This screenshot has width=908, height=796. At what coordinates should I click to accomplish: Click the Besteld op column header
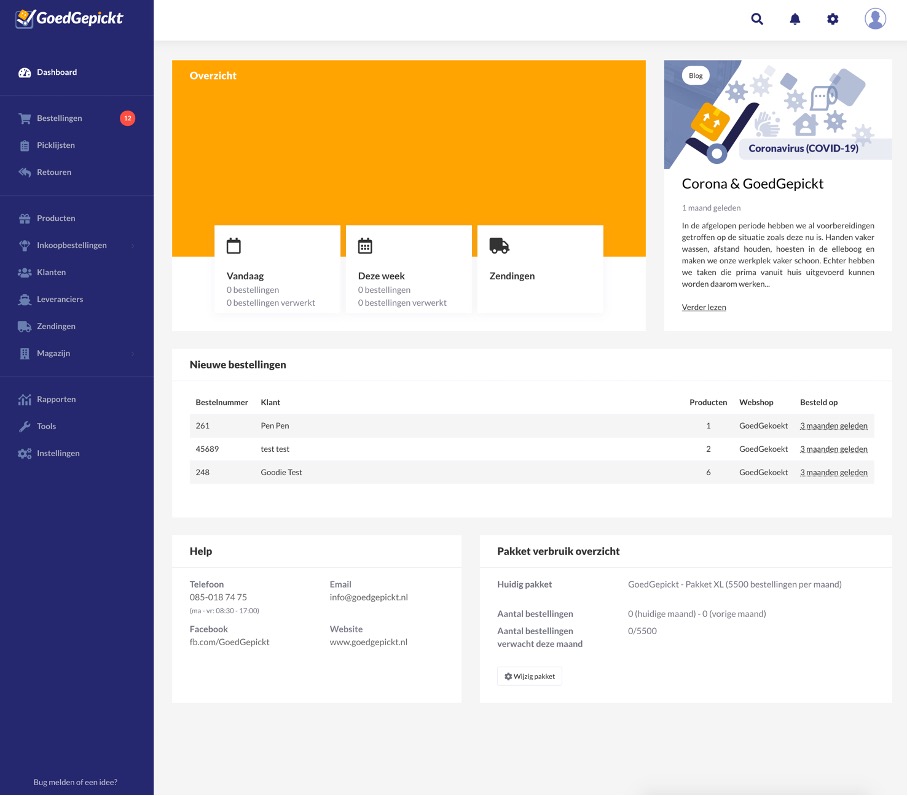coord(818,402)
